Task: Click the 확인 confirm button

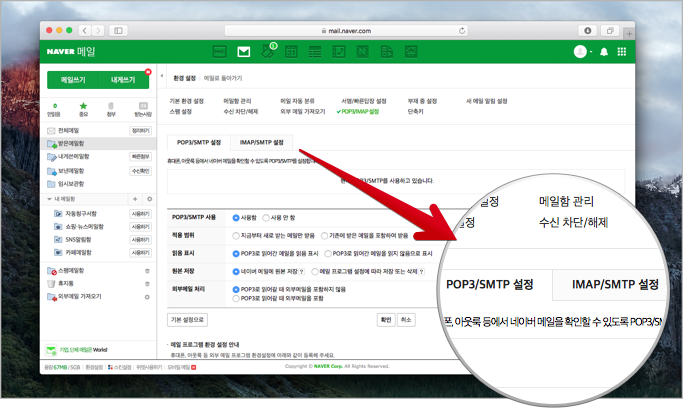Action: click(386, 320)
